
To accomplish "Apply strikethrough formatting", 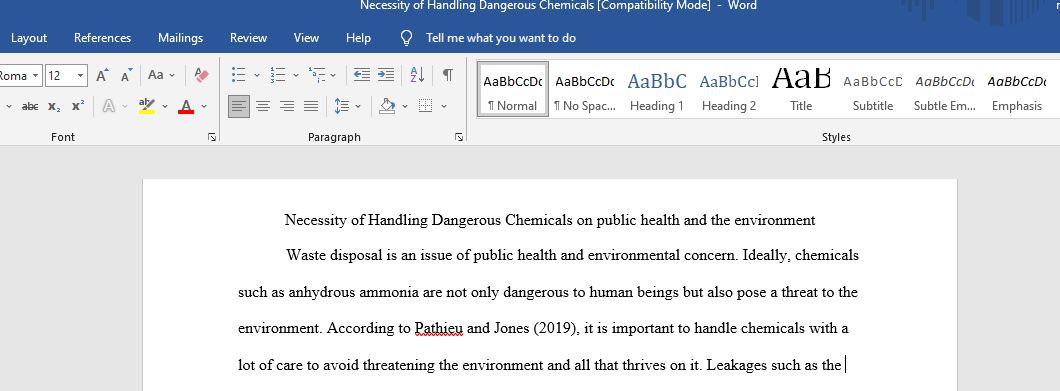I will coord(30,106).
